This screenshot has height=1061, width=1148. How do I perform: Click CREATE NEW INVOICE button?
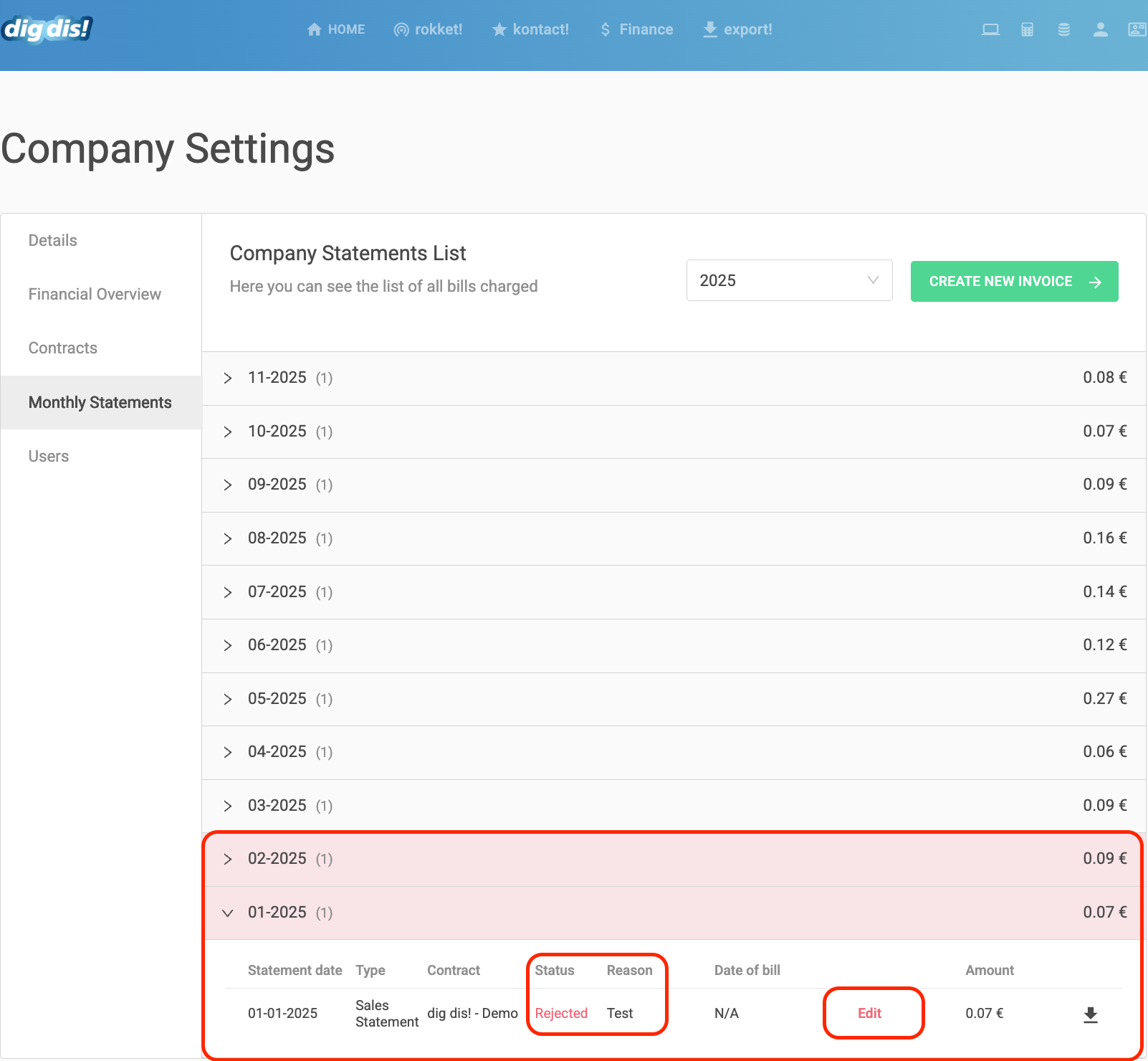pyautogui.click(x=1014, y=282)
